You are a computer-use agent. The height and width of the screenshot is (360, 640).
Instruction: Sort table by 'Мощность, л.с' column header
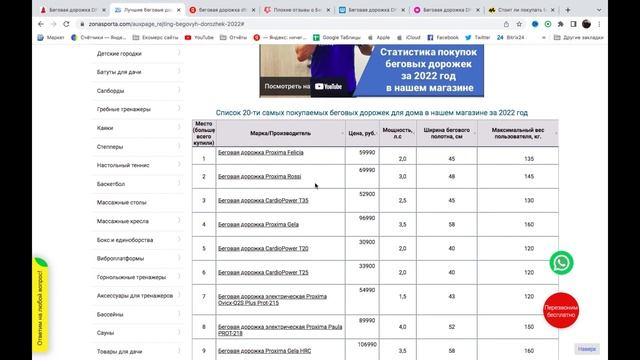point(398,133)
